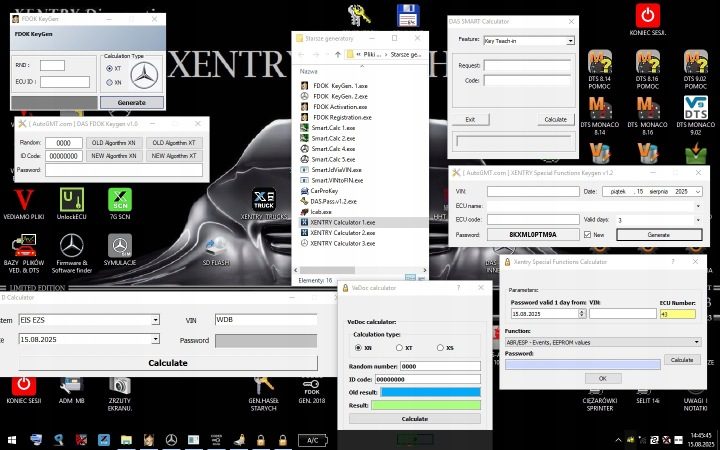Click the Mercedes star icon in the taskbar
The width and height of the screenshot is (720, 450).
click(x=171, y=440)
